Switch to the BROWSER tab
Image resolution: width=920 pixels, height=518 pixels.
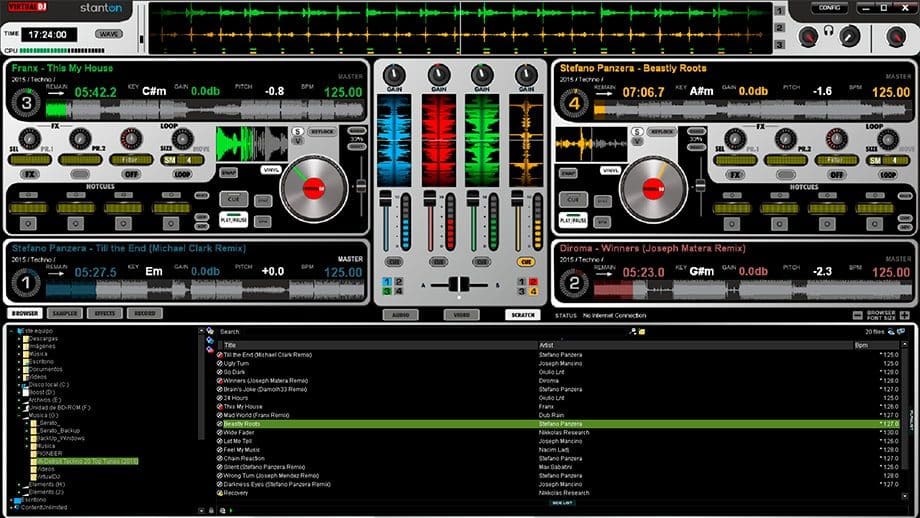pyautogui.click(x=25, y=313)
